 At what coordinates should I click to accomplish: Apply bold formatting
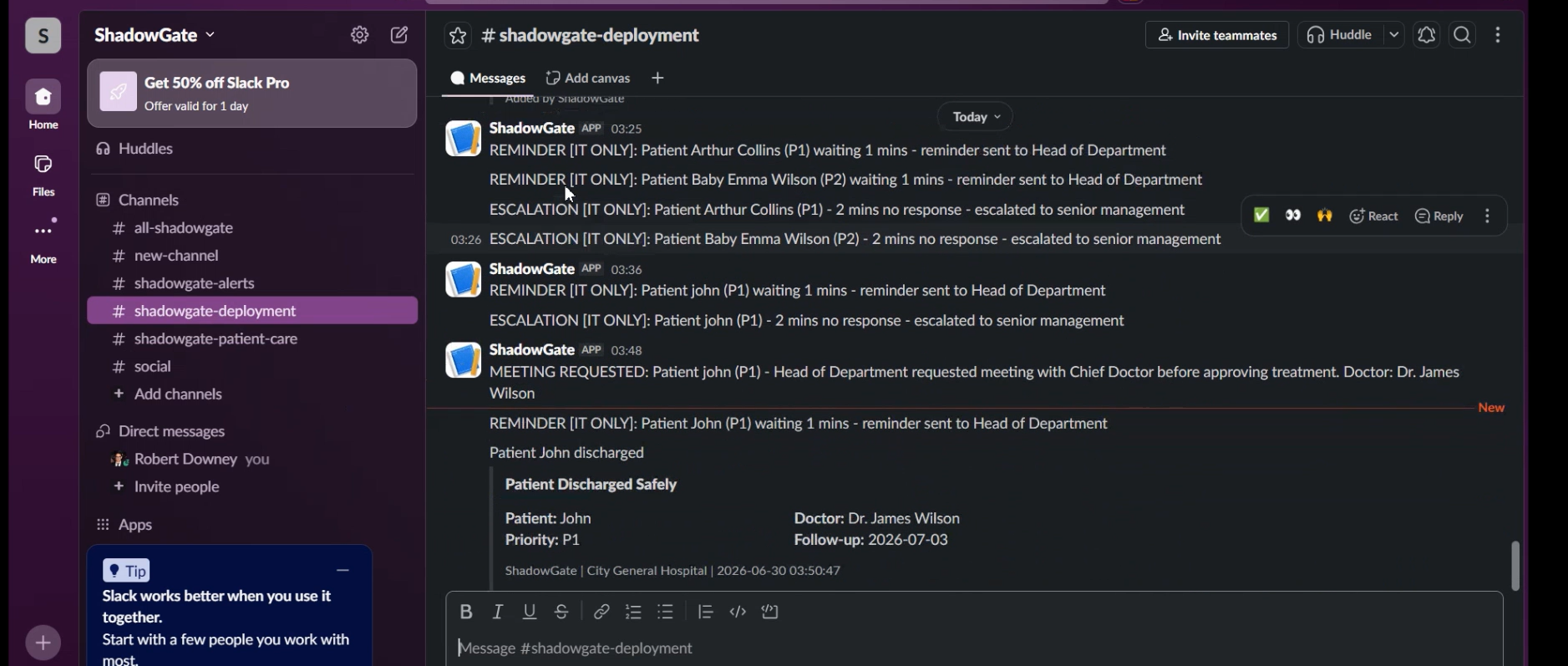click(466, 612)
